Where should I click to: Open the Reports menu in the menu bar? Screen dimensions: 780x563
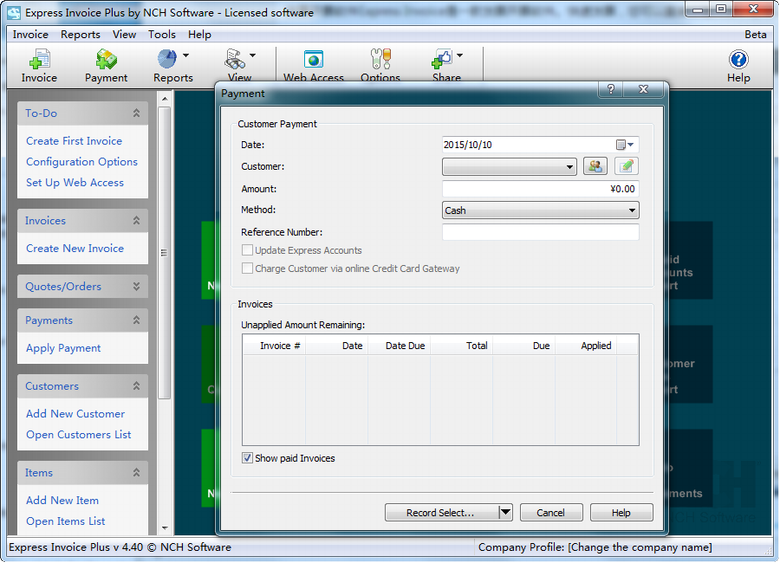[x=80, y=34]
